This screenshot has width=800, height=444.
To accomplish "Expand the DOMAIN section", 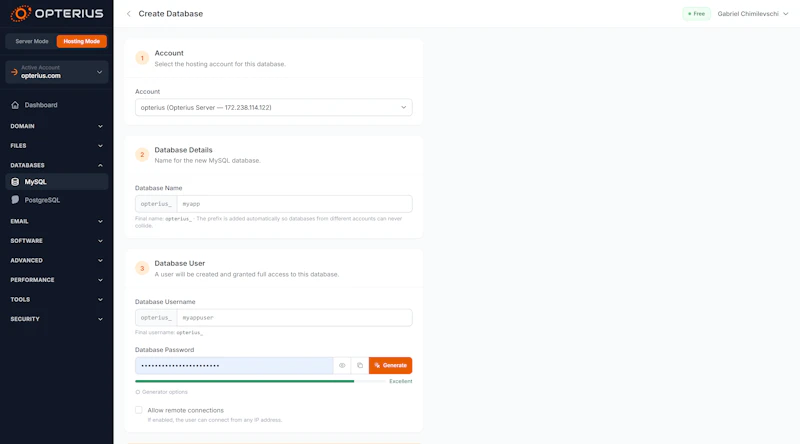I will coord(57,126).
